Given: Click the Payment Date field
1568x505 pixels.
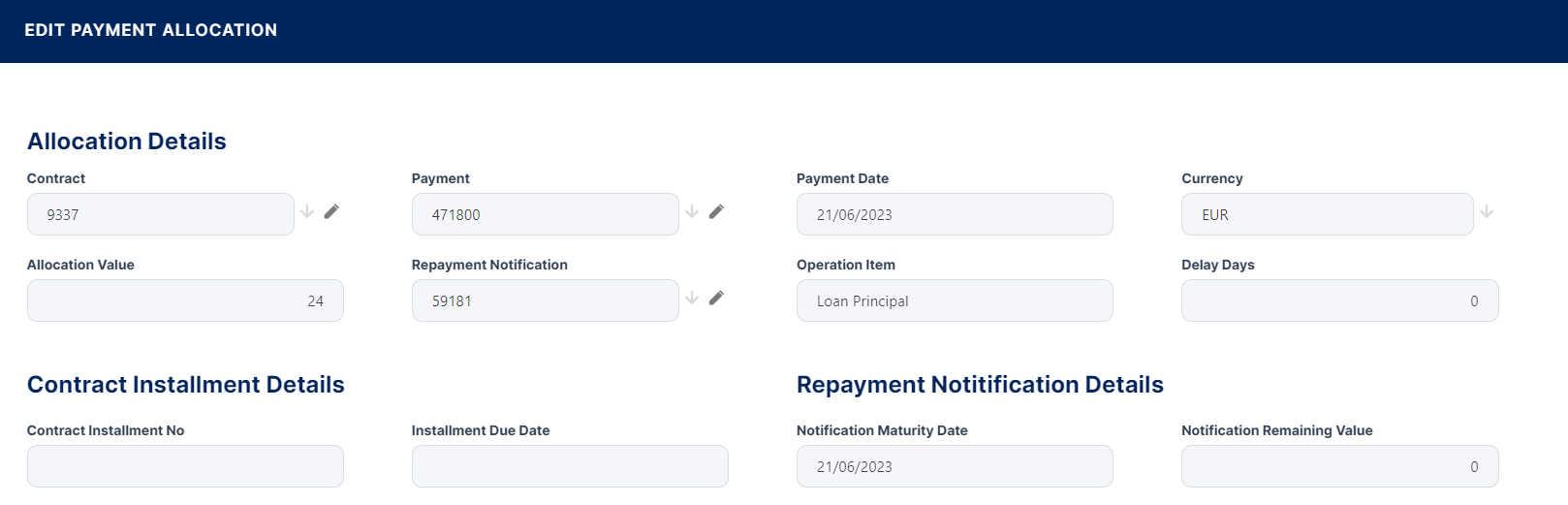Looking at the screenshot, I should 954,214.
